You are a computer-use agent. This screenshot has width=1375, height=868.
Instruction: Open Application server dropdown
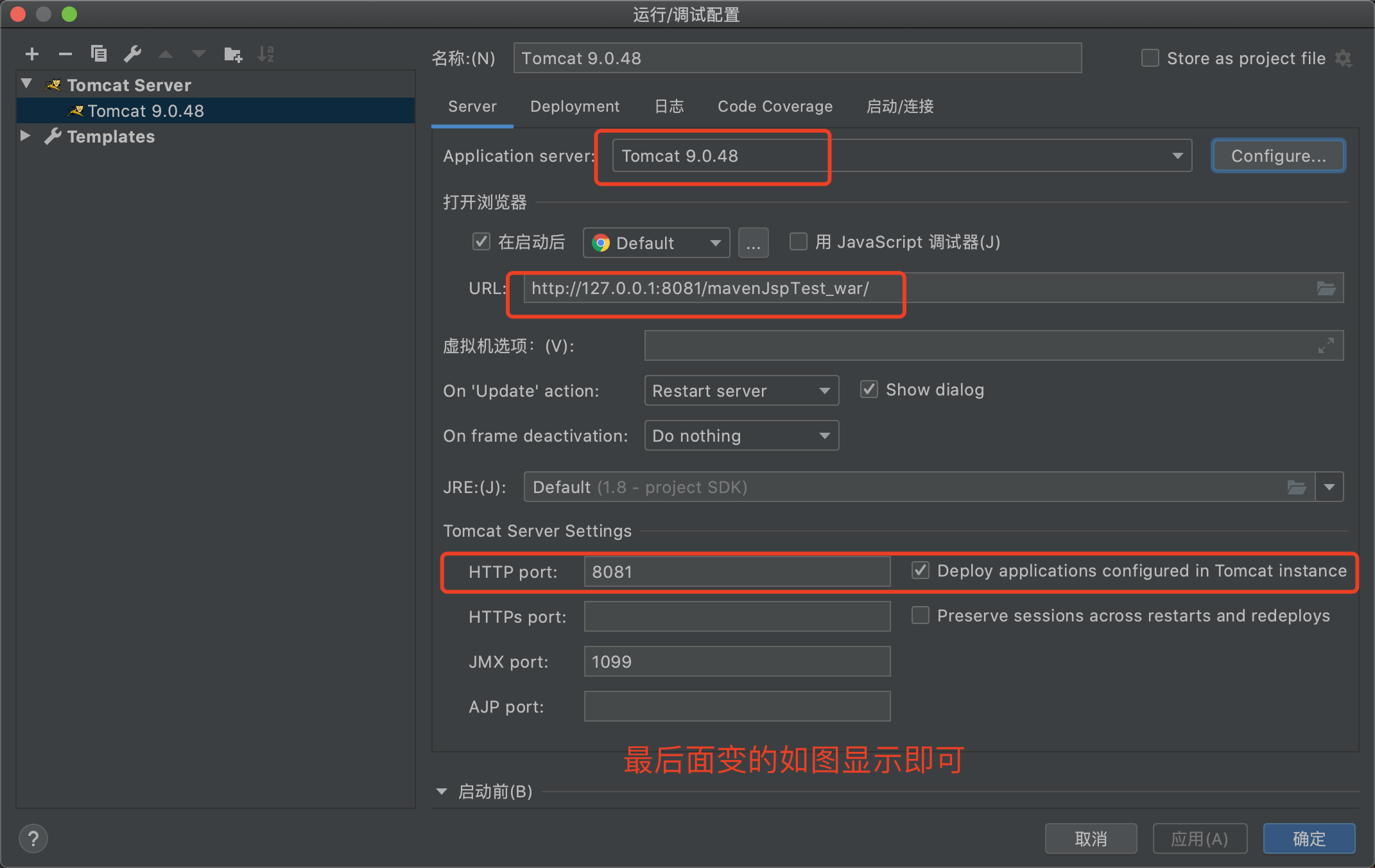point(903,156)
